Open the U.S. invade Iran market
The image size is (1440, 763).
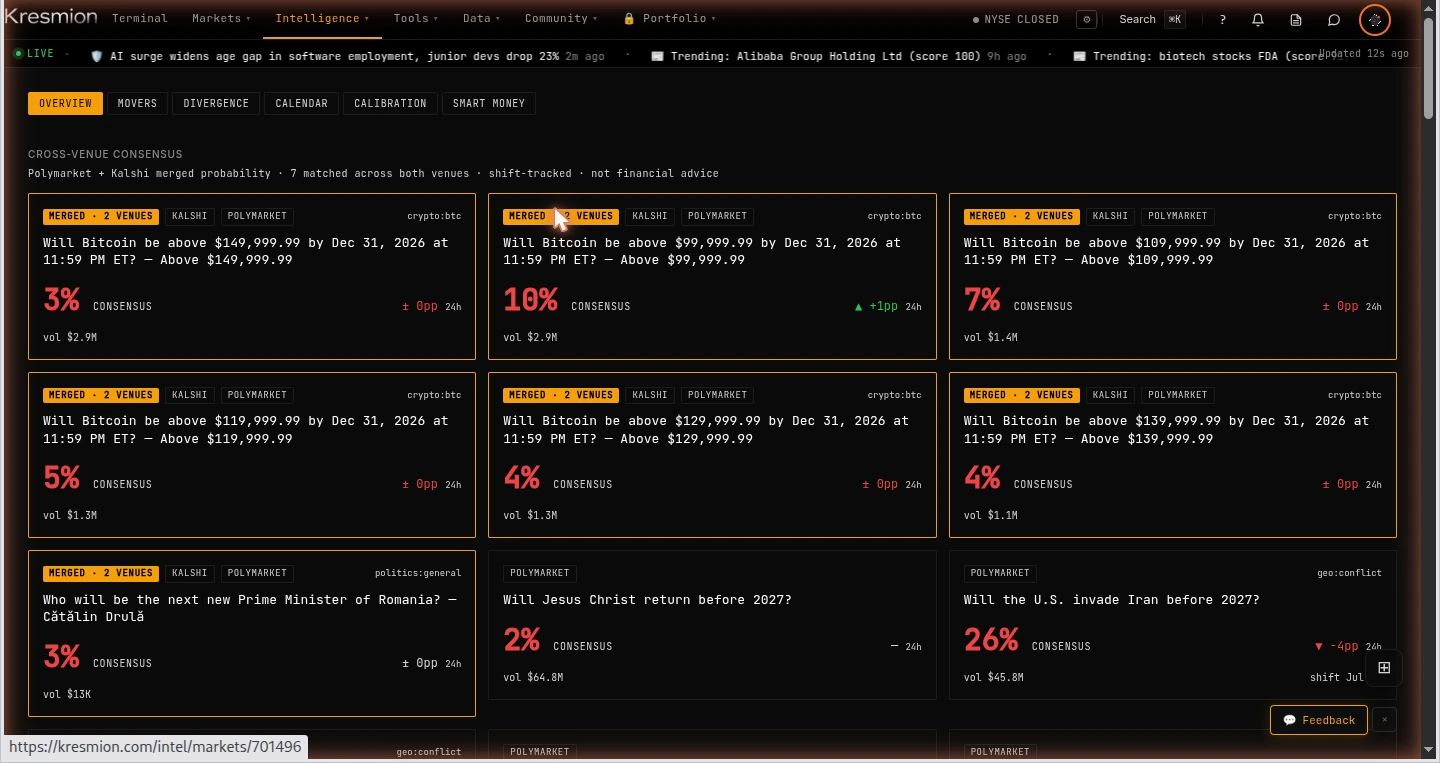(1173, 625)
